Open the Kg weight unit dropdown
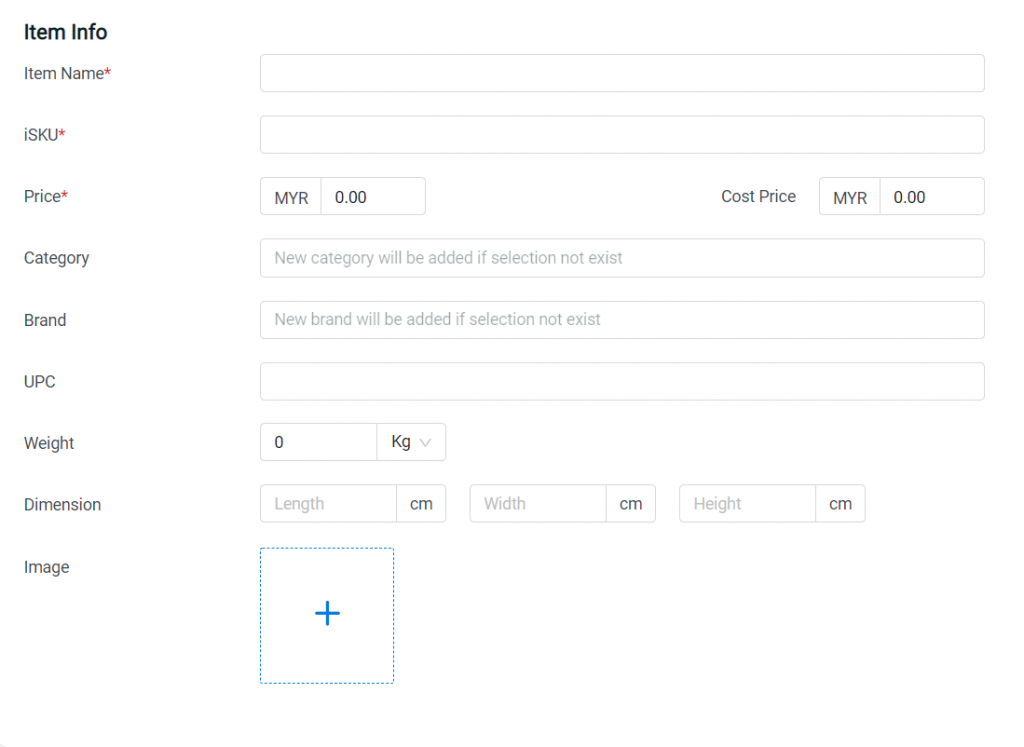 pos(411,442)
